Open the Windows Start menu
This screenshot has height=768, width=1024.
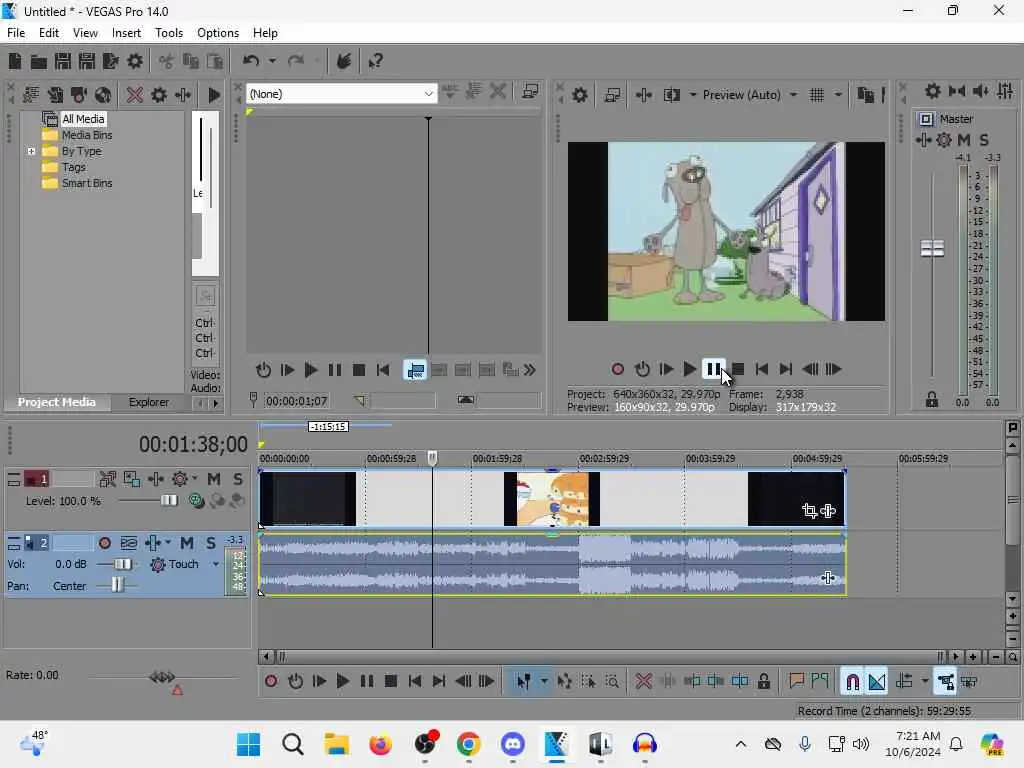pos(248,744)
